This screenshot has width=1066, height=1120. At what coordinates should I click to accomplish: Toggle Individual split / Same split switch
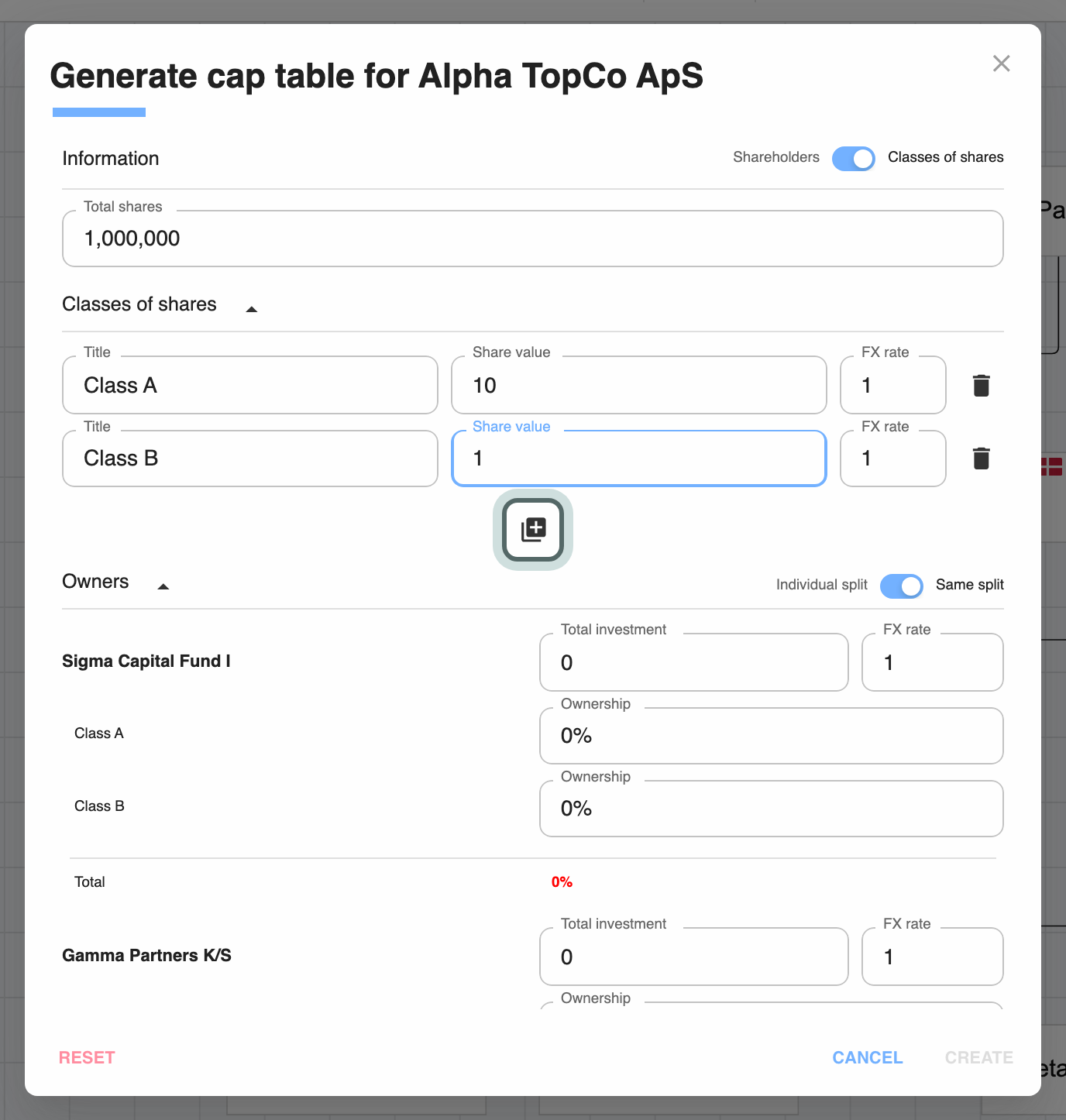[901, 586]
